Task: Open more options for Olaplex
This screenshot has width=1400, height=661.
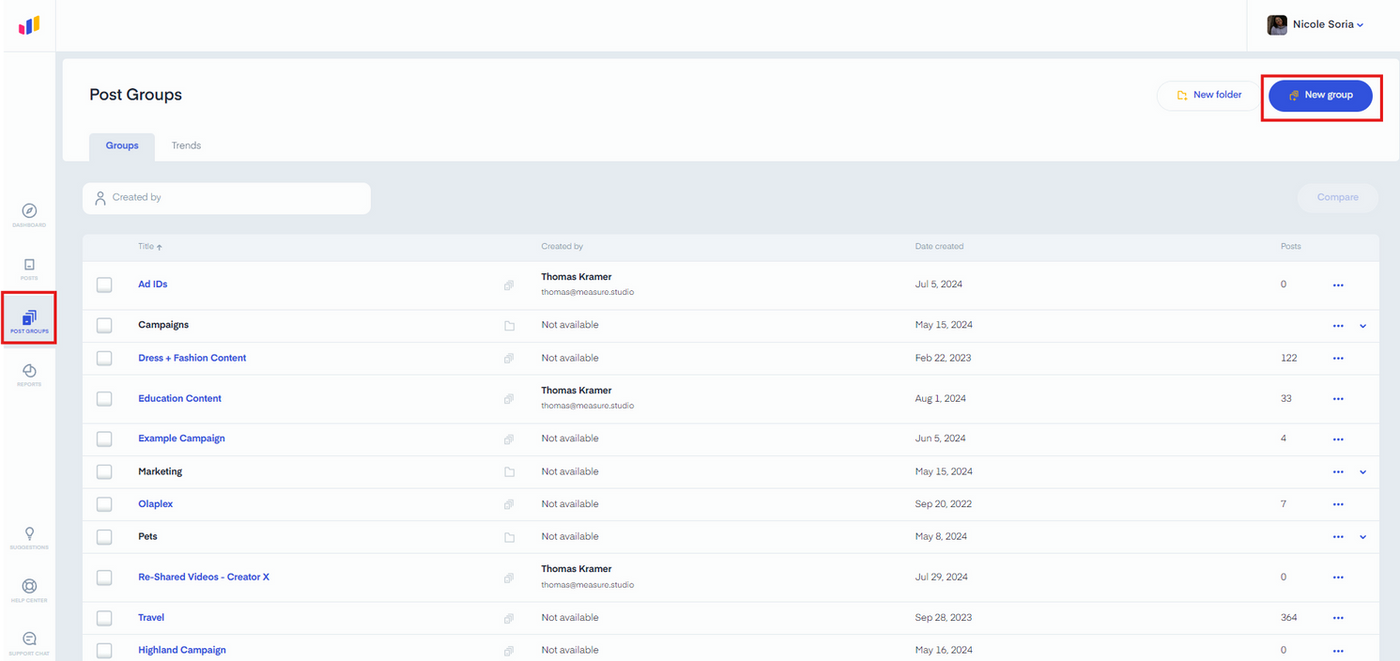Action: [1338, 504]
